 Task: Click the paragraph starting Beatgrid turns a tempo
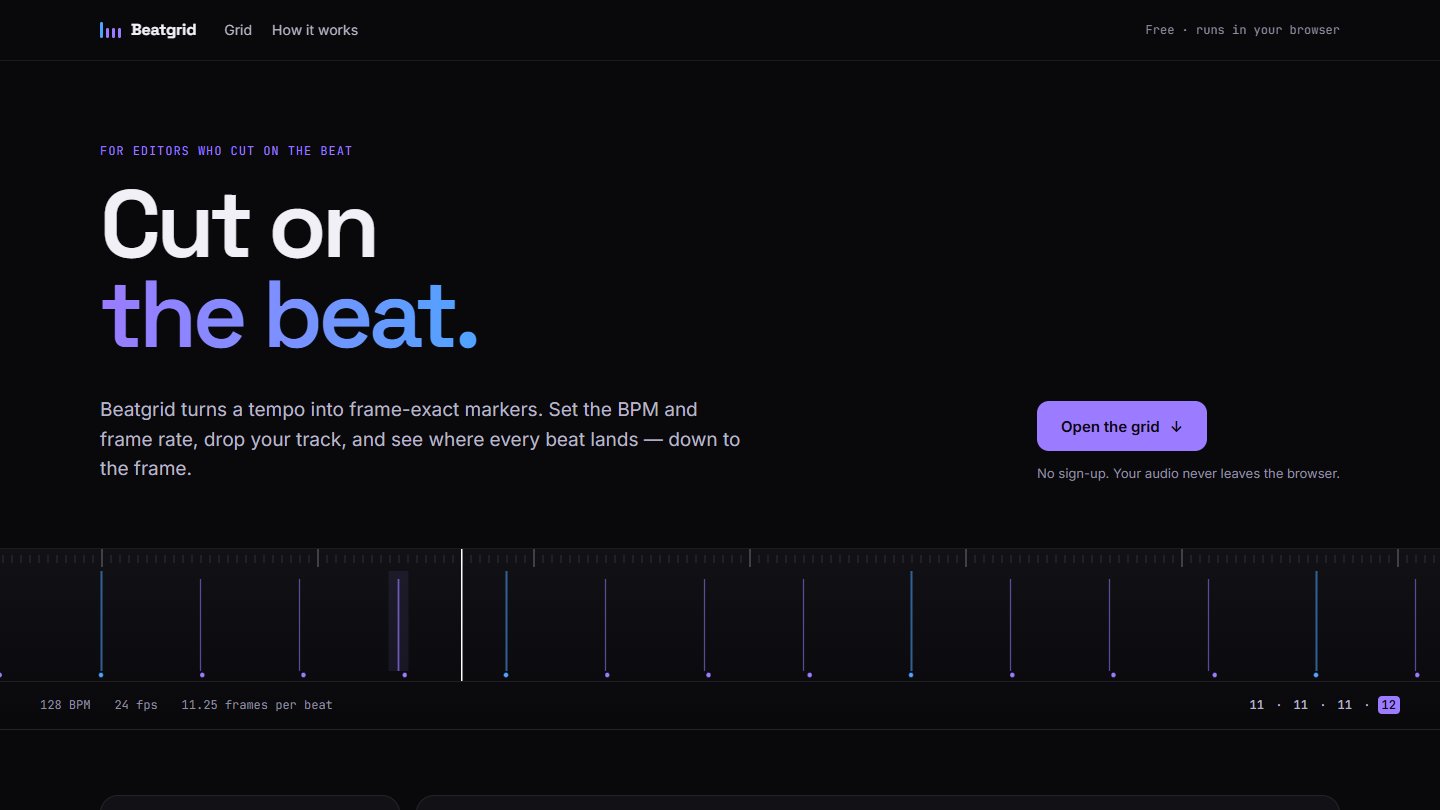(420, 439)
